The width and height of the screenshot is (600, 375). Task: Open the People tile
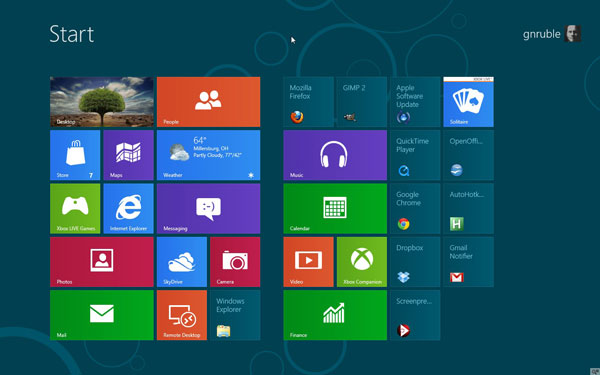209,102
